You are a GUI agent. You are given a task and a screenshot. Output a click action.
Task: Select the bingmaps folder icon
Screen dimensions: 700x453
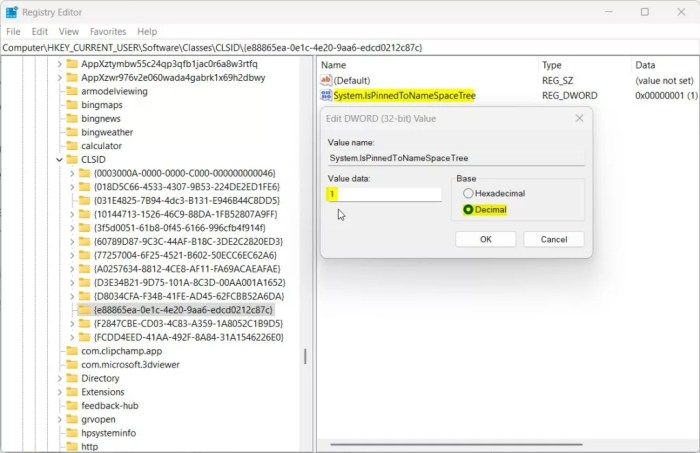pyautogui.click(x=72, y=105)
